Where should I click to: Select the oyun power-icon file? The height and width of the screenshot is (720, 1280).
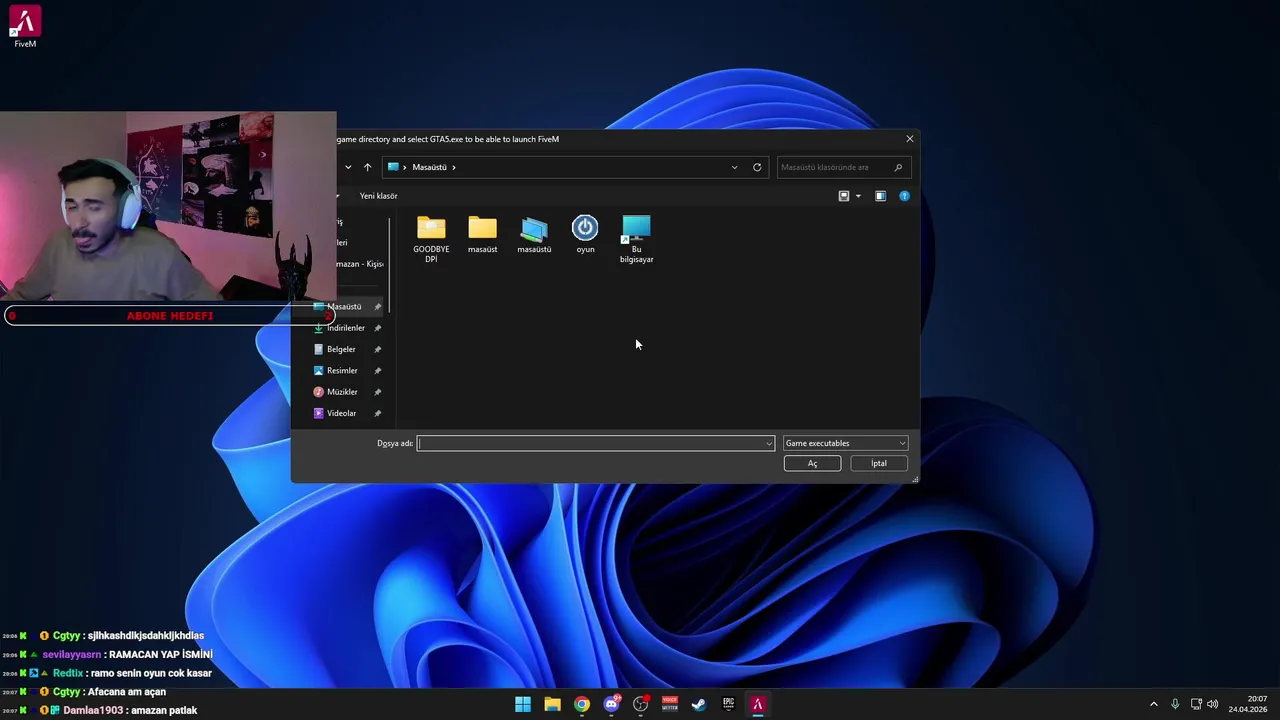tap(585, 235)
